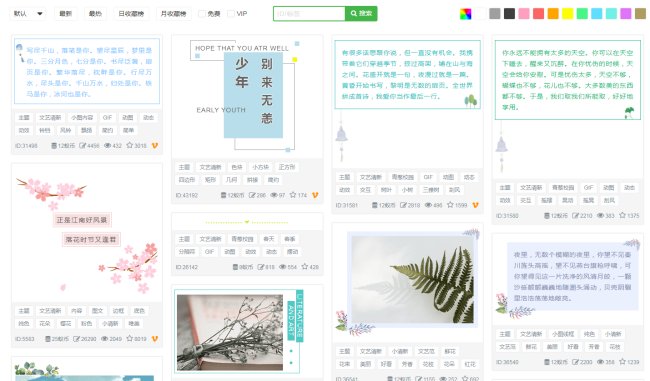Sort templates by 最热
The width and height of the screenshot is (650, 381).
95,14
